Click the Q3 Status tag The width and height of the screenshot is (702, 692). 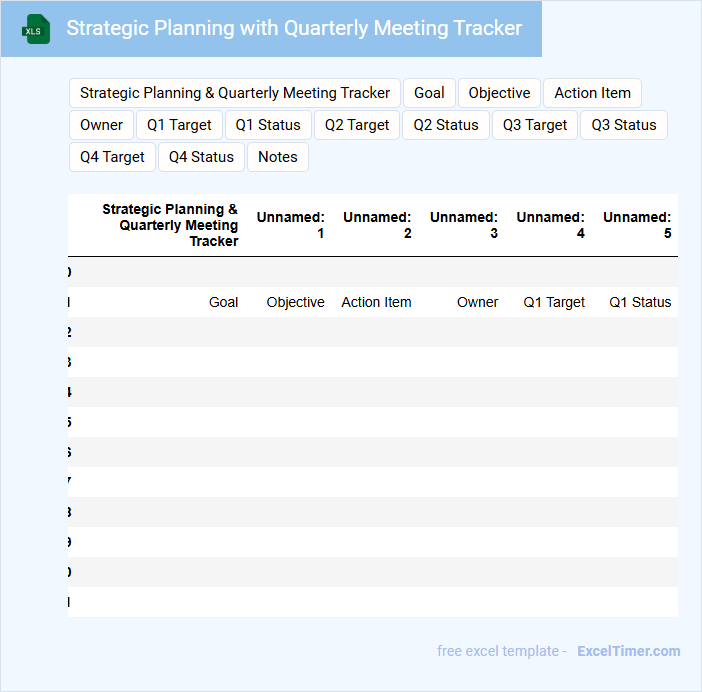pos(624,125)
